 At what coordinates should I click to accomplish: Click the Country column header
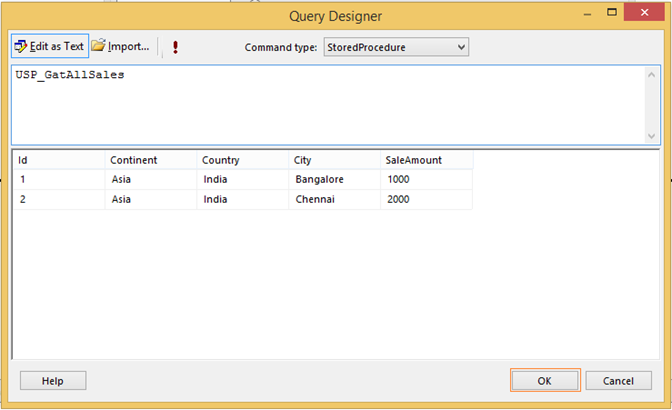242,160
